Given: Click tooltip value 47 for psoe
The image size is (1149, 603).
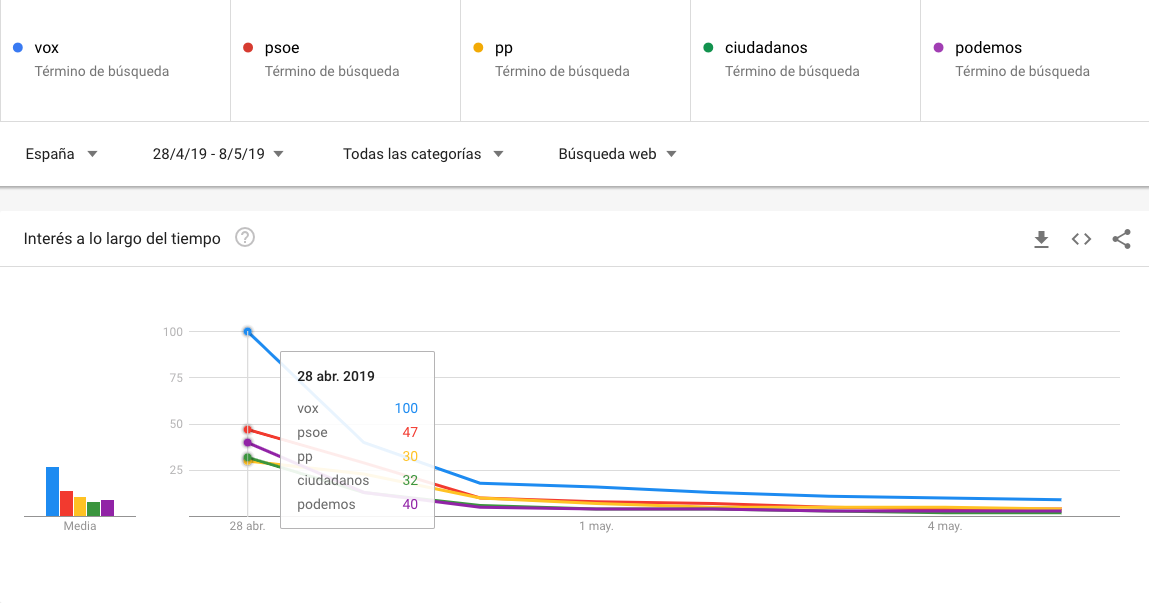Looking at the screenshot, I should [410, 432].
